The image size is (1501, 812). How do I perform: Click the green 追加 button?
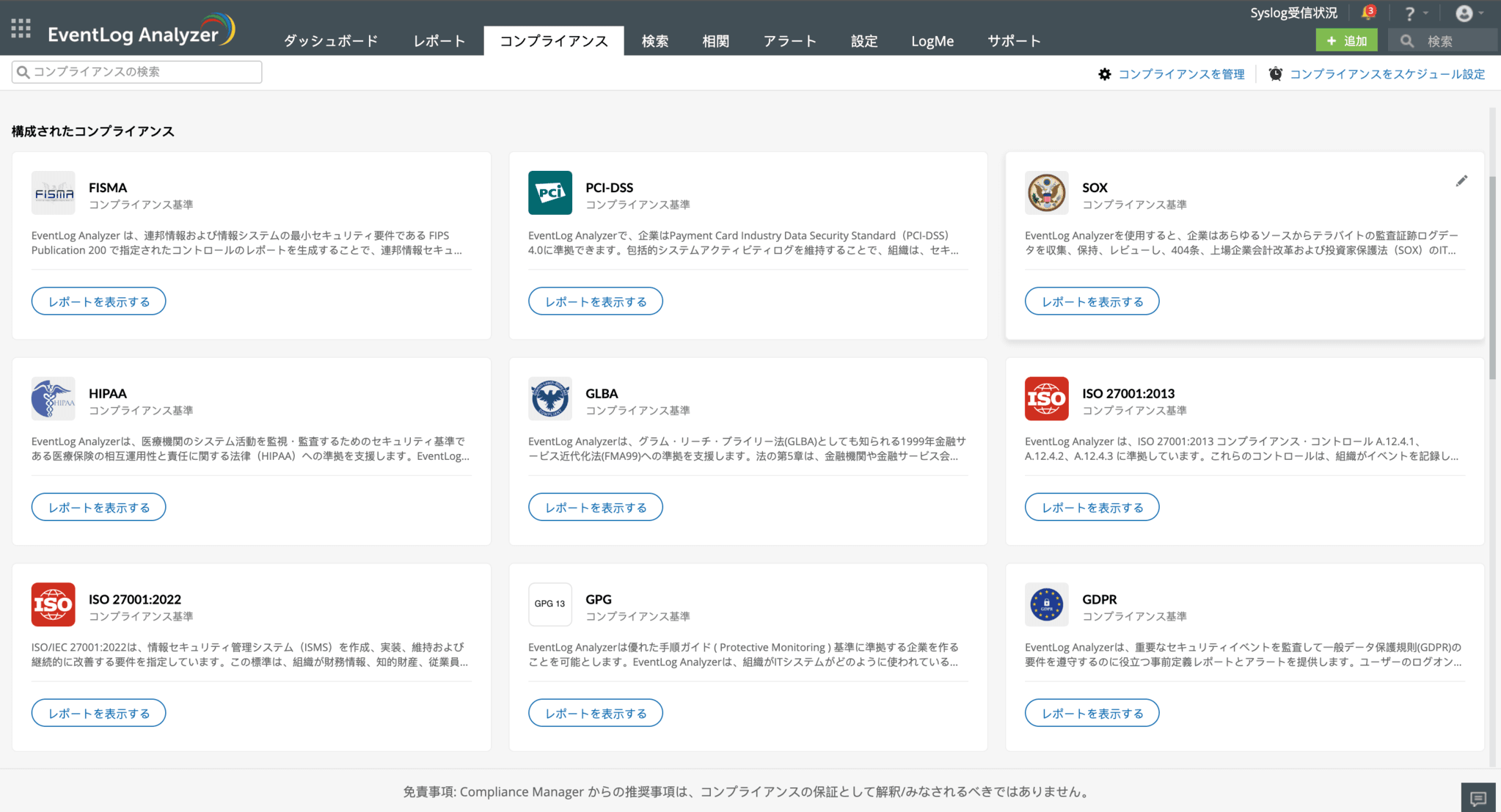1346,41
